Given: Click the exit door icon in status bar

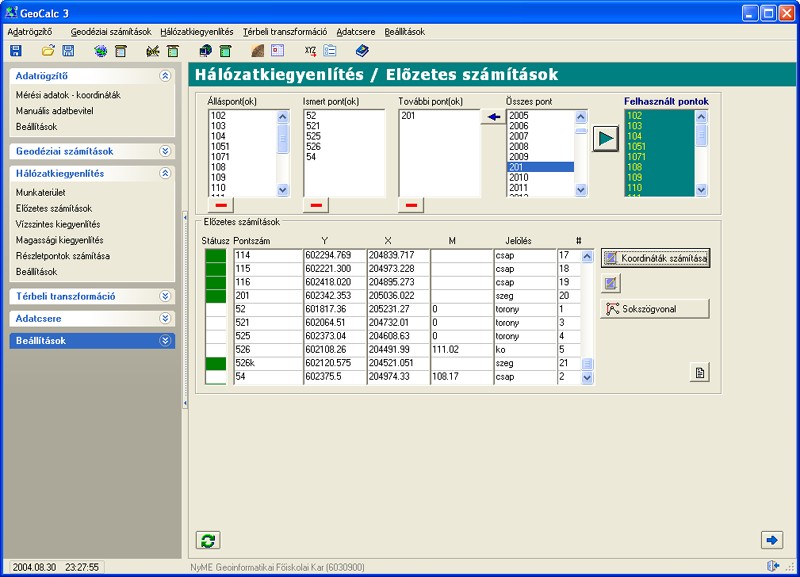Looking at the screenshot, I should [773, 566].
